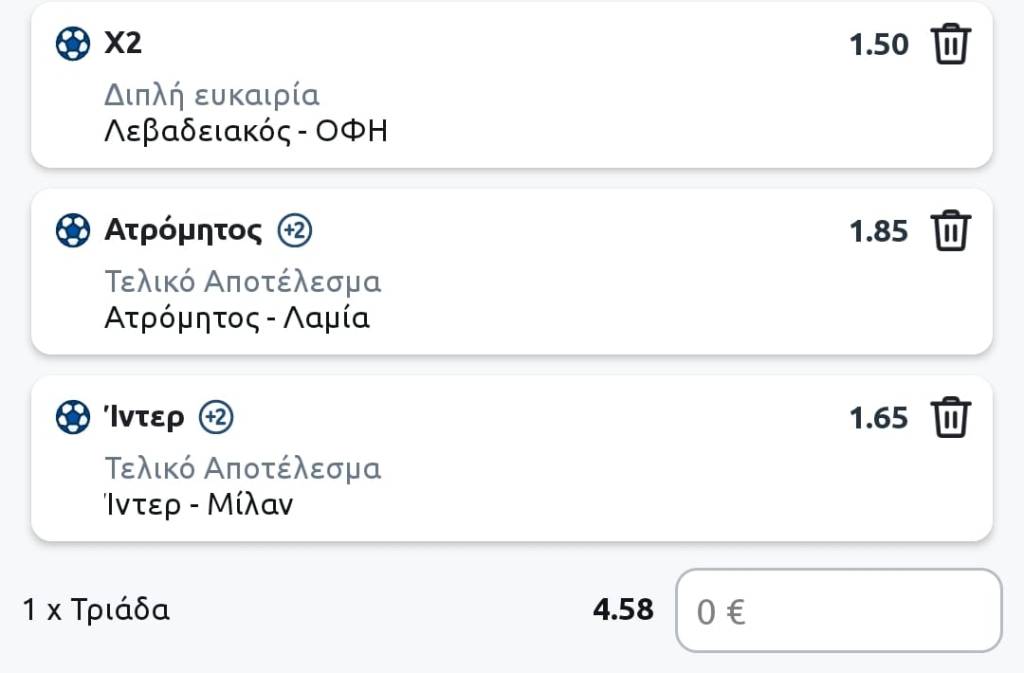The width and height of the screenshot is (1024, 673).
Task: Click the 4.58 total odds
Action: (623, 610)
